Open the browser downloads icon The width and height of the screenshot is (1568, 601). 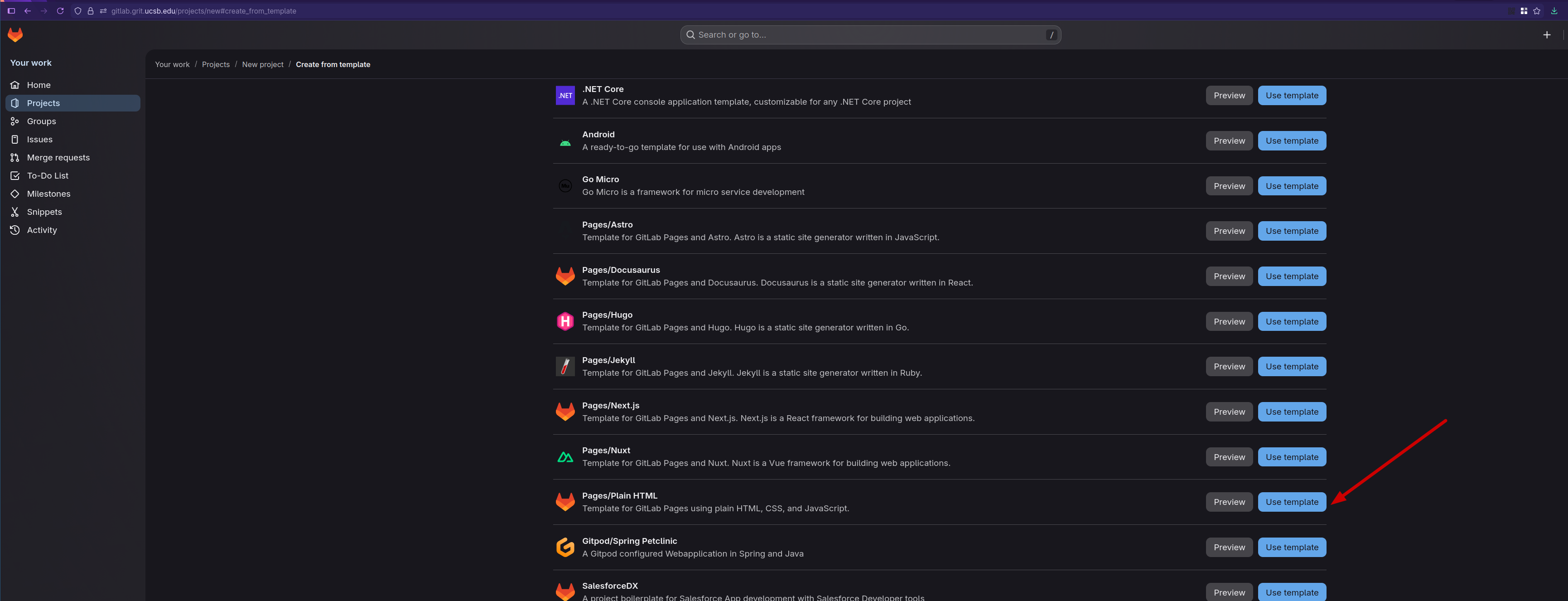pyautogui.click(x=1554, y=11)
